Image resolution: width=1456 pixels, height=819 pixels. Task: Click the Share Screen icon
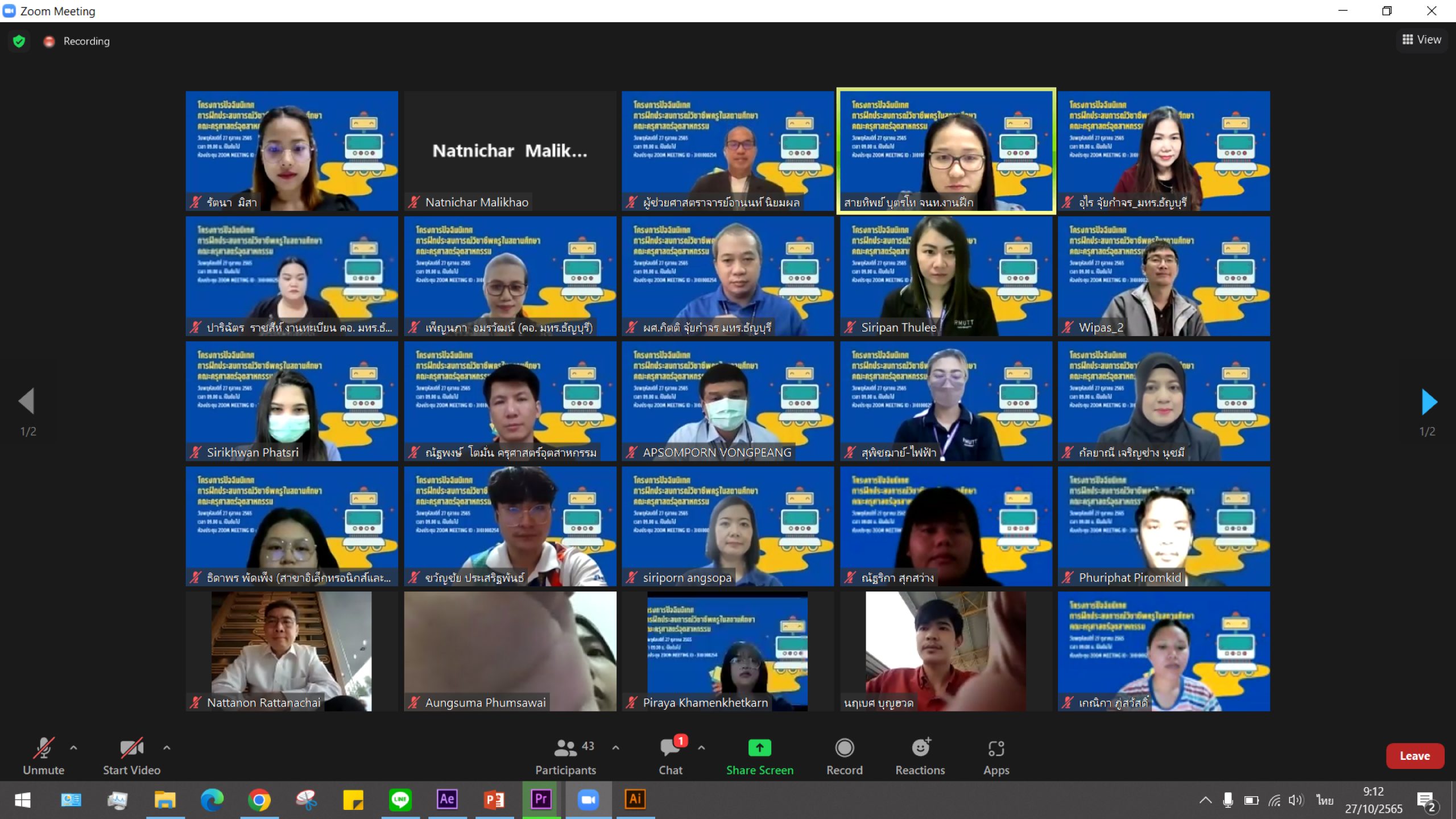759,748
